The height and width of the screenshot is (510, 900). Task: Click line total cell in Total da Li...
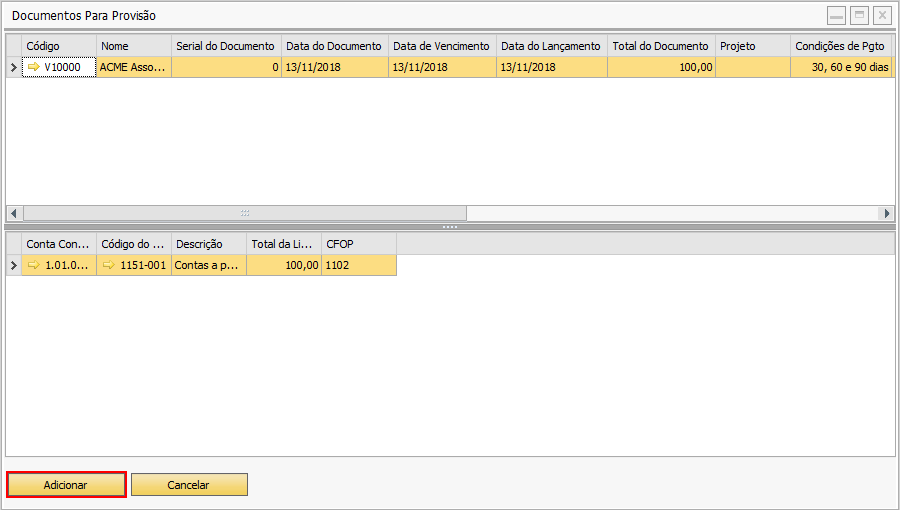[x=284, y=265]
